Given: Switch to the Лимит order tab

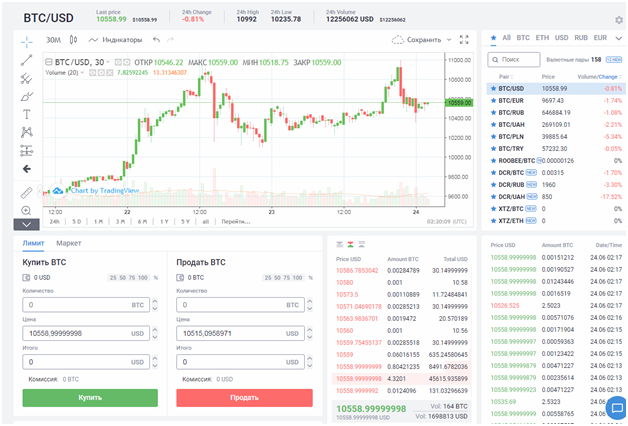Looking at the screenshot, I should point(33,243).
